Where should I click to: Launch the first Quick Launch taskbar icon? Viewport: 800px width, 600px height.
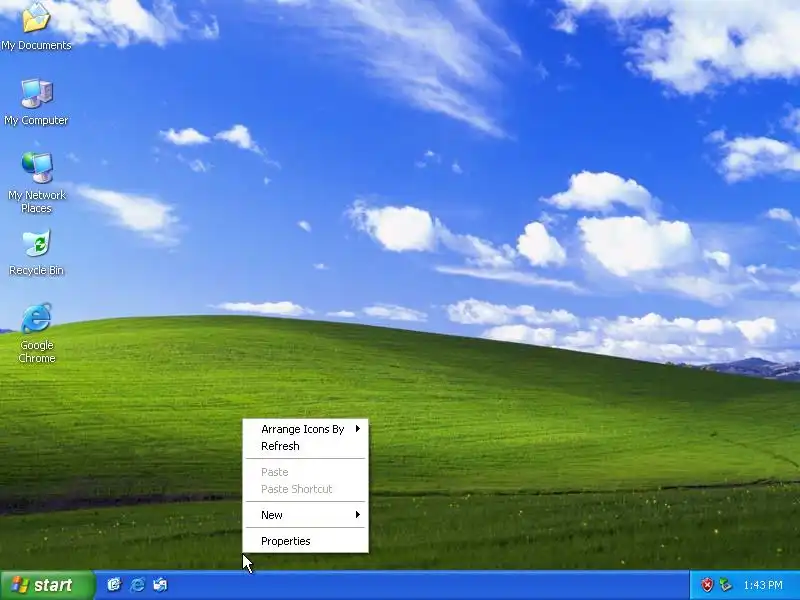click(114, 585)
